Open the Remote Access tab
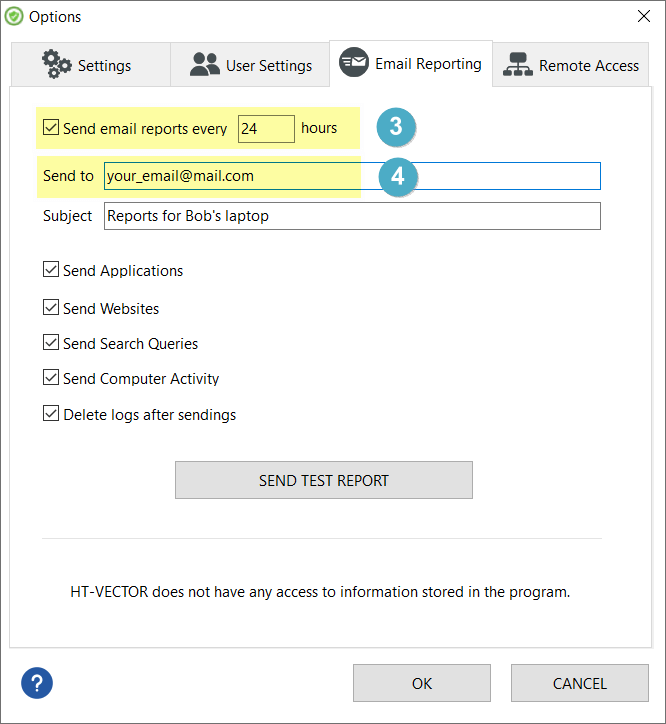Viewport: 666px width, 724px height. point(571,65)
